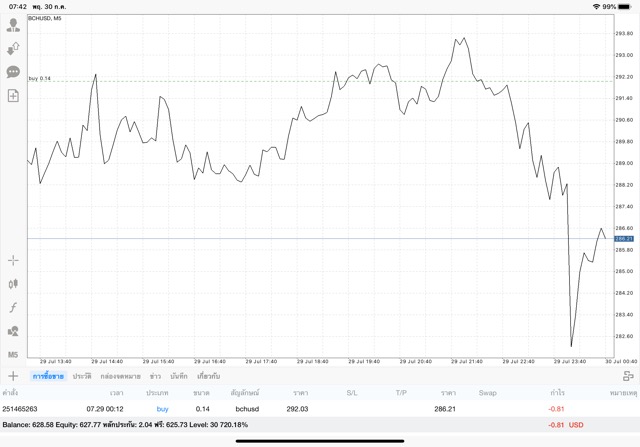The height and width of the screenshot is (447, 640).
Task: Sort by the กำไร profit column header
Action: point(557,393)
